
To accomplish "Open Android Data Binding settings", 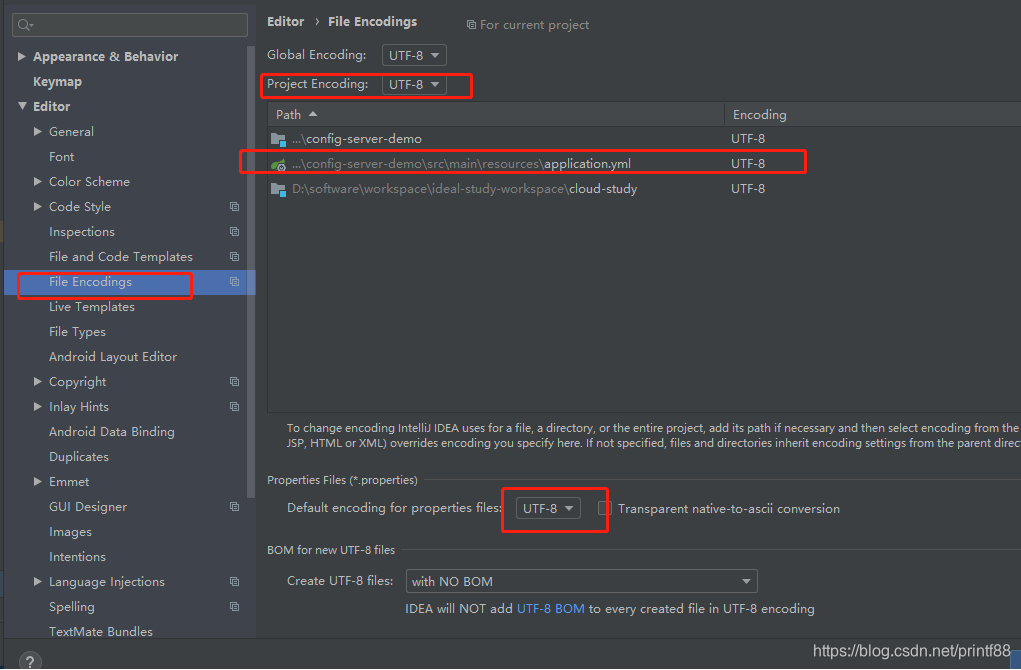I will pos(112,432).
